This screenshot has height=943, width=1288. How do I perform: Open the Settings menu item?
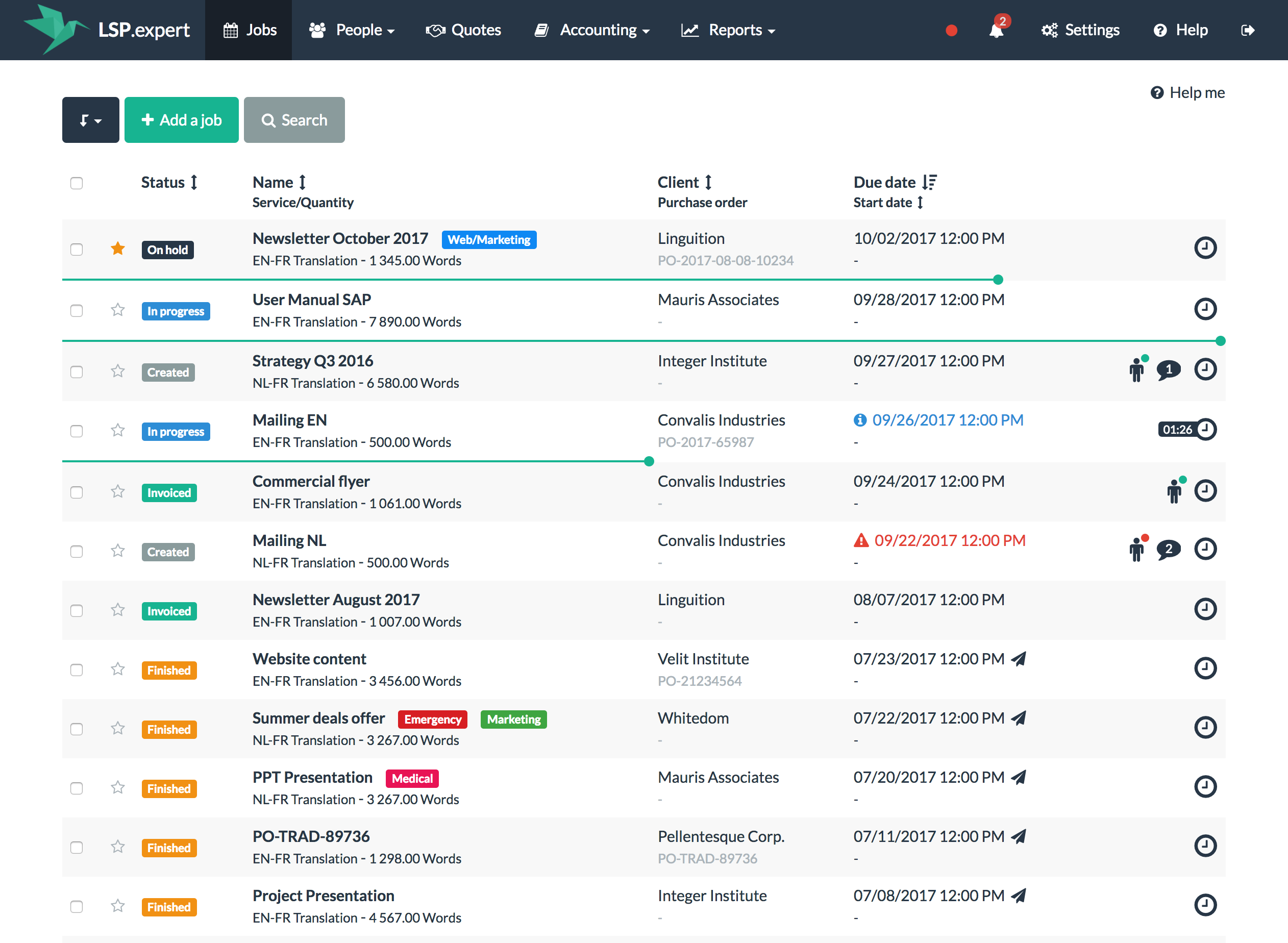pos(1080,30)
